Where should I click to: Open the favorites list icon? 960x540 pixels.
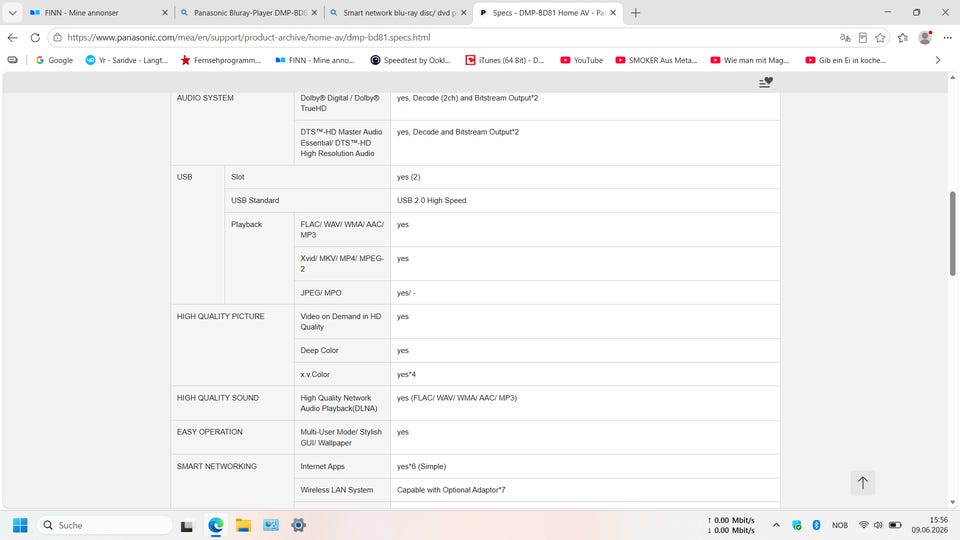(x=902, y=37)
